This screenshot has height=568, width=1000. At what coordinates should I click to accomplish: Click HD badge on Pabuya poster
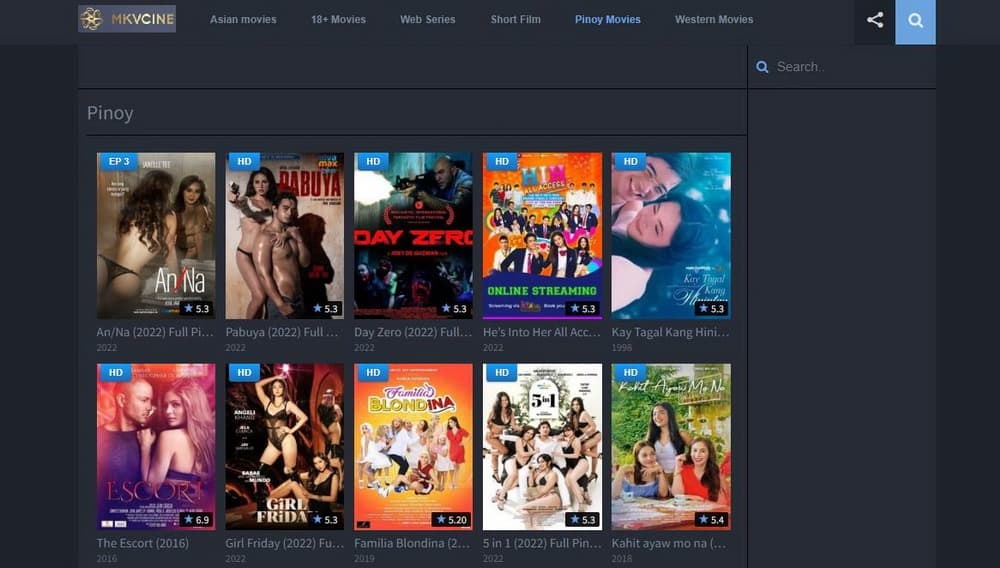244,161
